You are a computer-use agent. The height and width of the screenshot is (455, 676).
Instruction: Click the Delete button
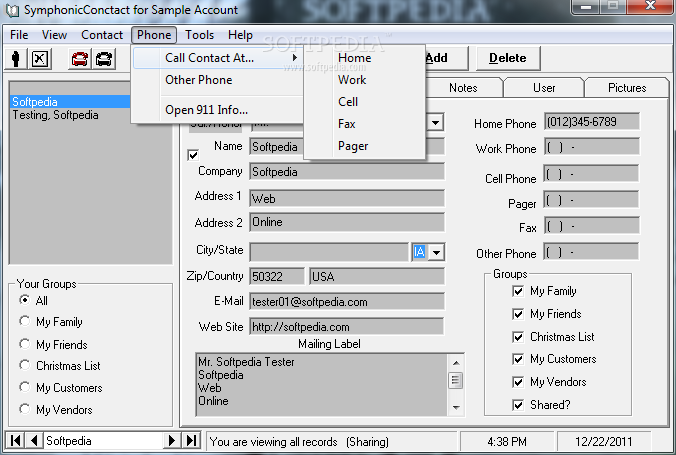[x=508, y=58]
